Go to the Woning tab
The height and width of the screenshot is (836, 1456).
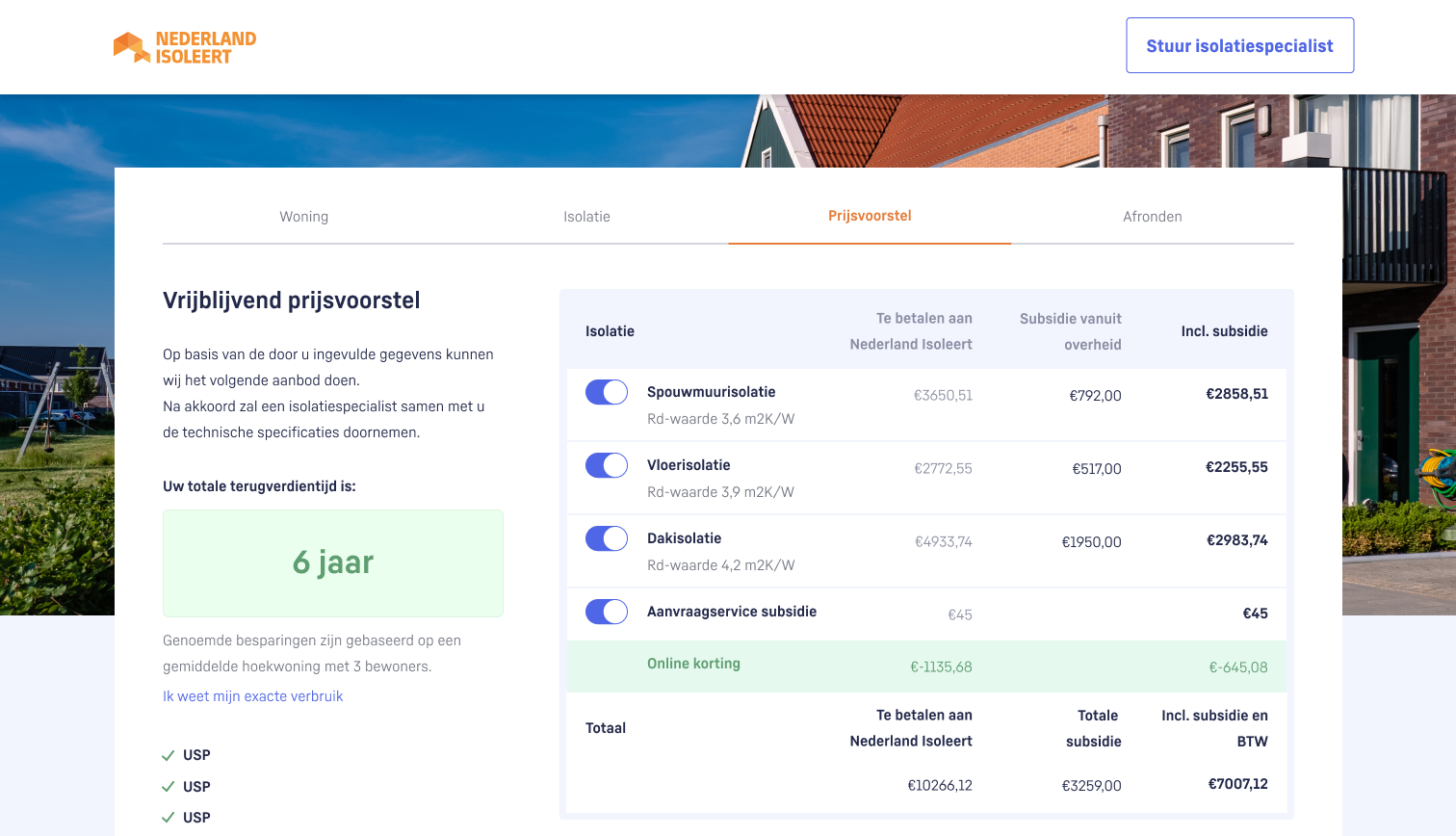point(304,217)
